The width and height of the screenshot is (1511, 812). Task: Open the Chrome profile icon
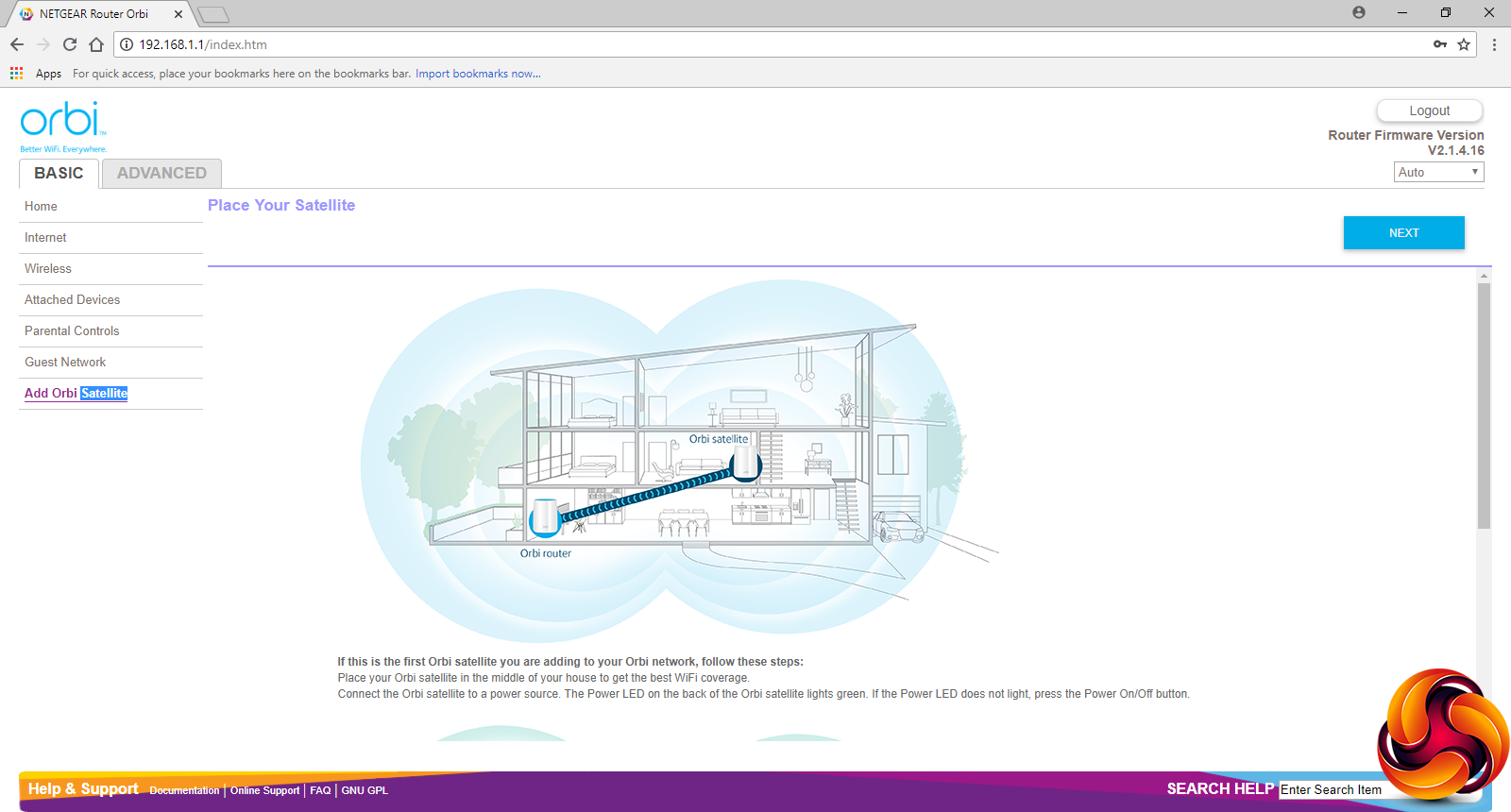tap(1359, 12)
